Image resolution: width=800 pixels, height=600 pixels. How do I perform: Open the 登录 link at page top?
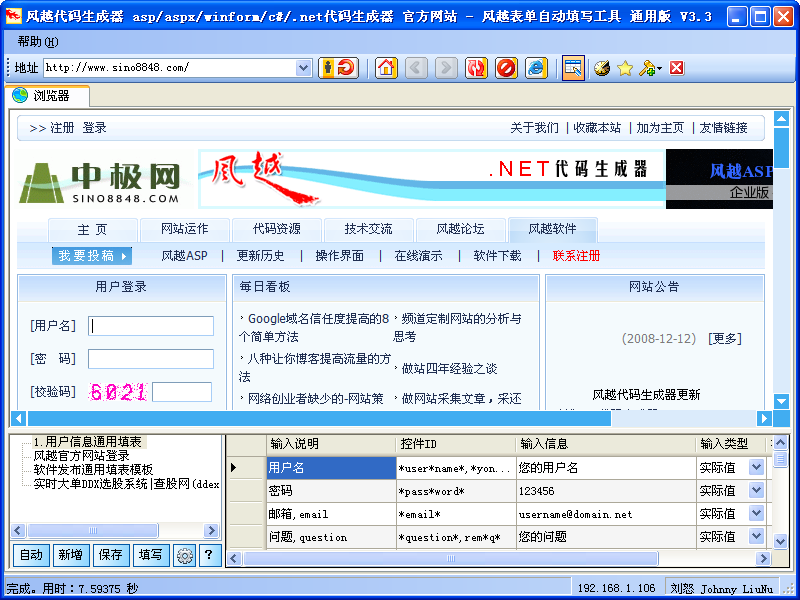[94, 128]
